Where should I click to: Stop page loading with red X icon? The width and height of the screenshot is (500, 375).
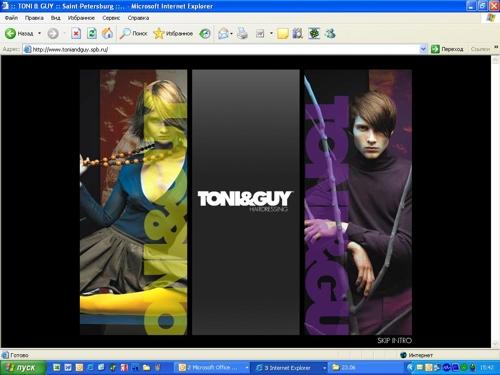[x=76, y=33]
